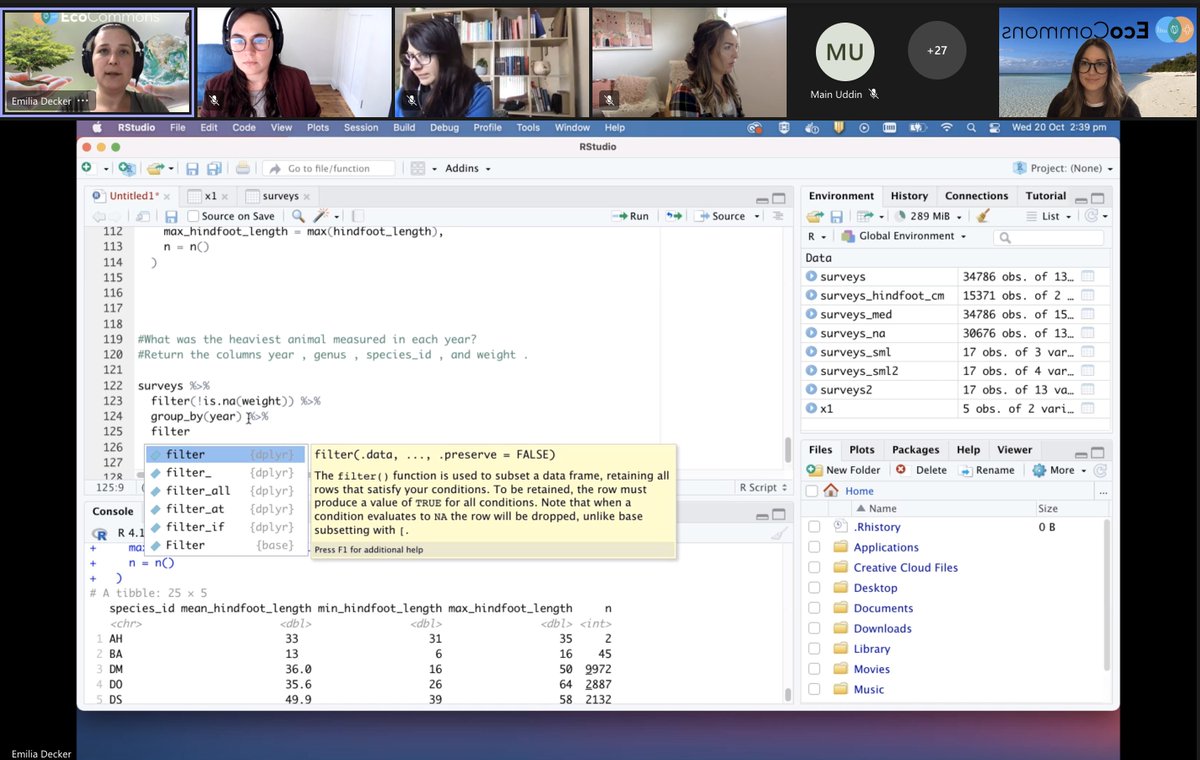Check the box next to Desktop folder
1200x760 pixels.
(x=814, y=588)
